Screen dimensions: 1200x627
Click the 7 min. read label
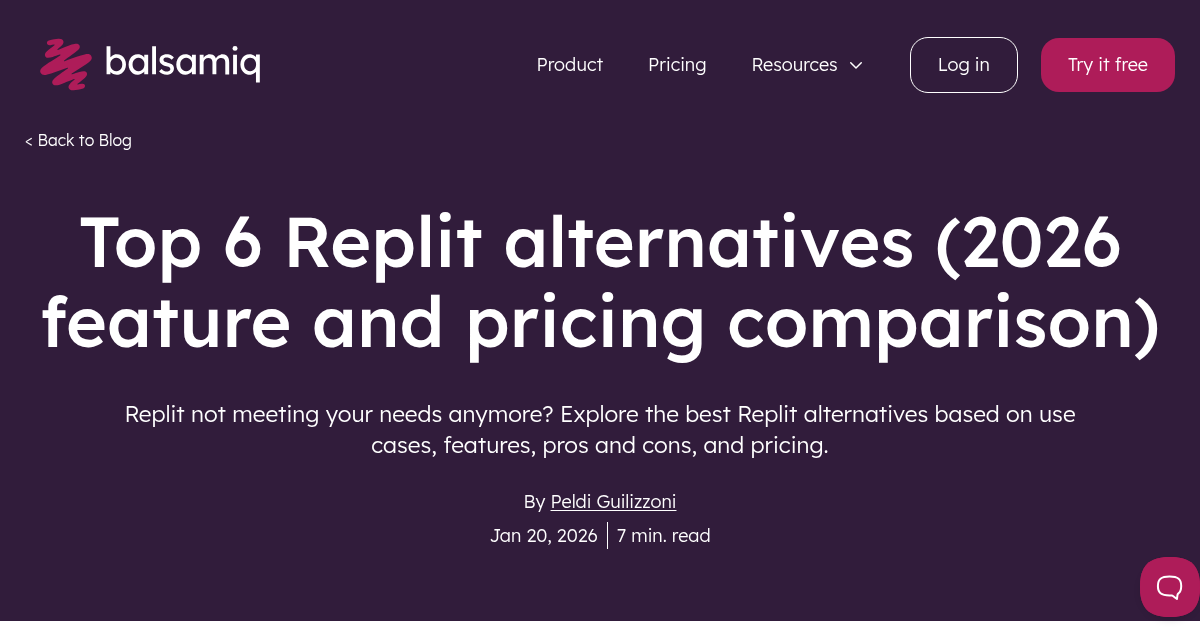pyautogui.click(x=663, y=536)
